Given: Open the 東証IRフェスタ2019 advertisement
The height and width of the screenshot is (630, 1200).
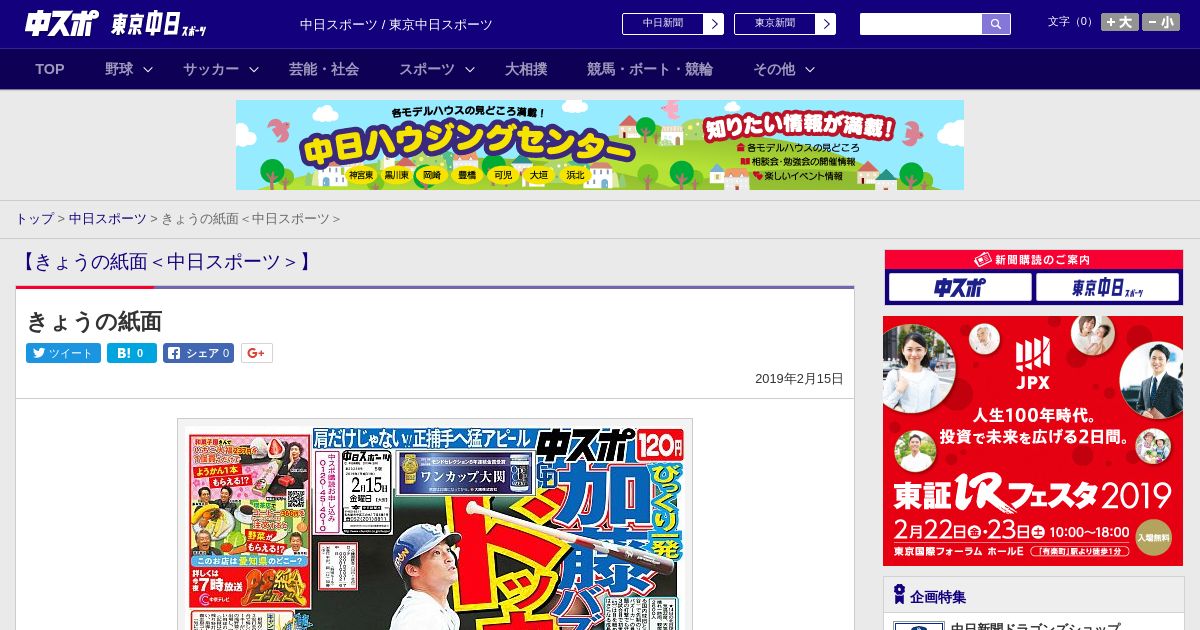Looking at the screenshot, I should pyautogui.click(x=1033, y=441).
